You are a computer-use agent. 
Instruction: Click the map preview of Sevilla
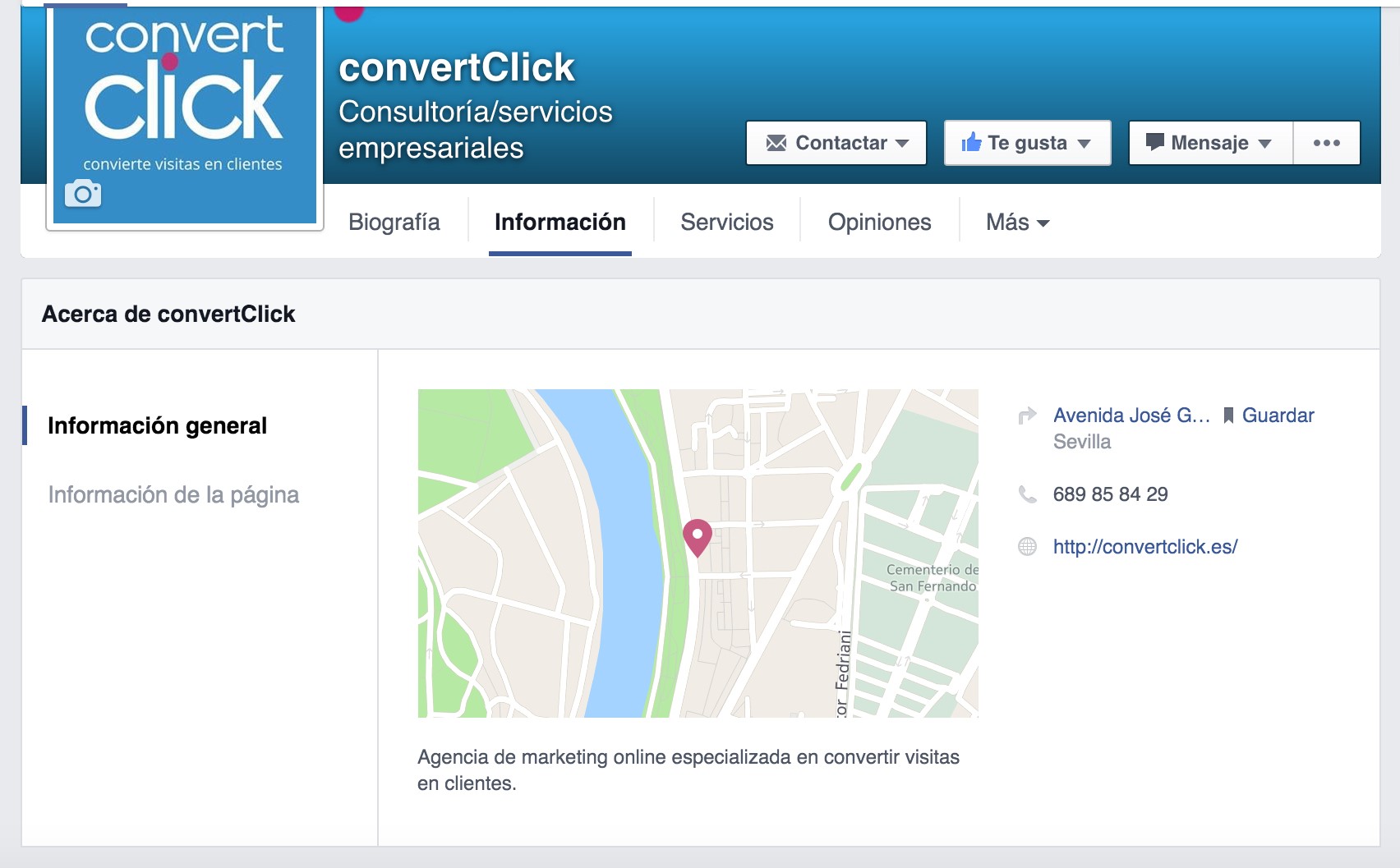point(698,553)
